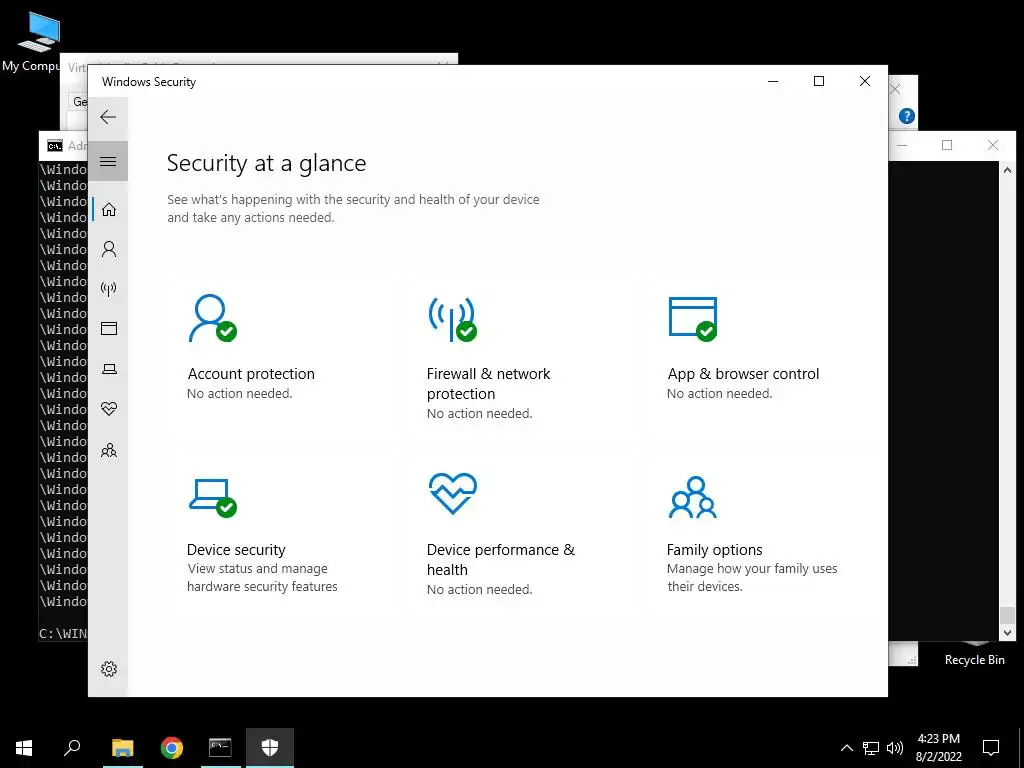Click the volume speaker tray icon

coord(895,748)
